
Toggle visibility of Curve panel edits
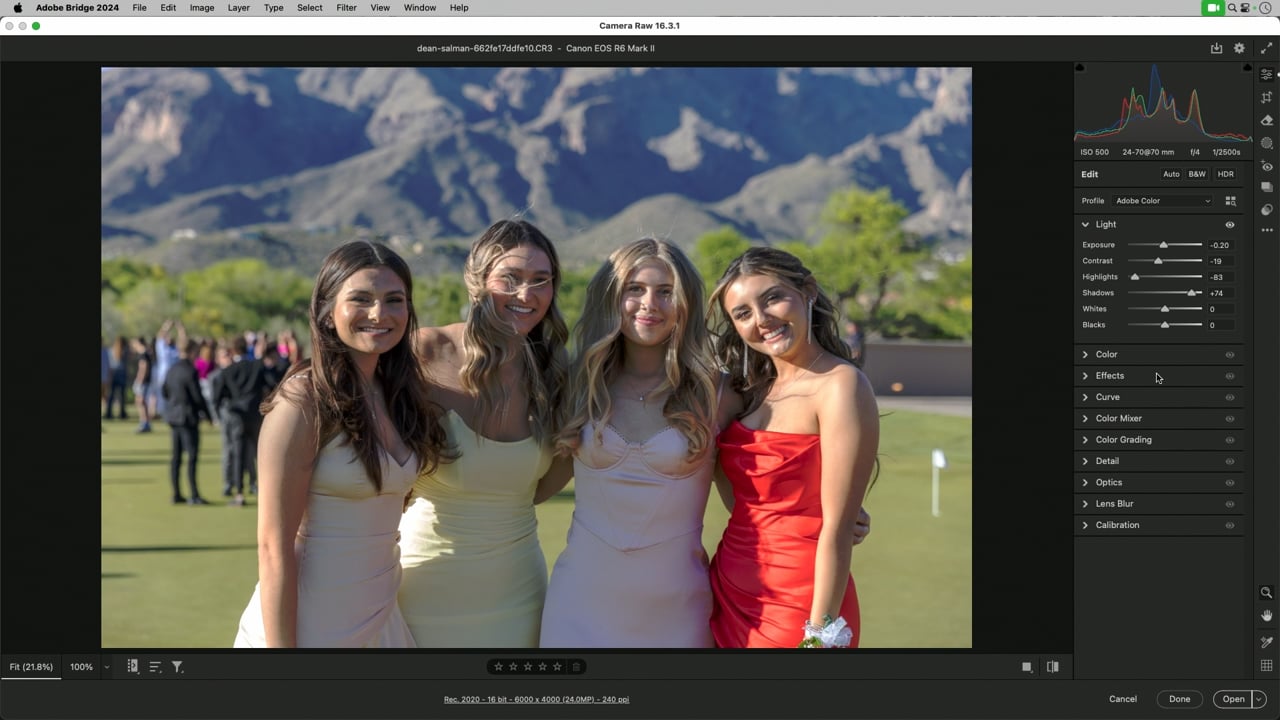(x=1230, y=398)
